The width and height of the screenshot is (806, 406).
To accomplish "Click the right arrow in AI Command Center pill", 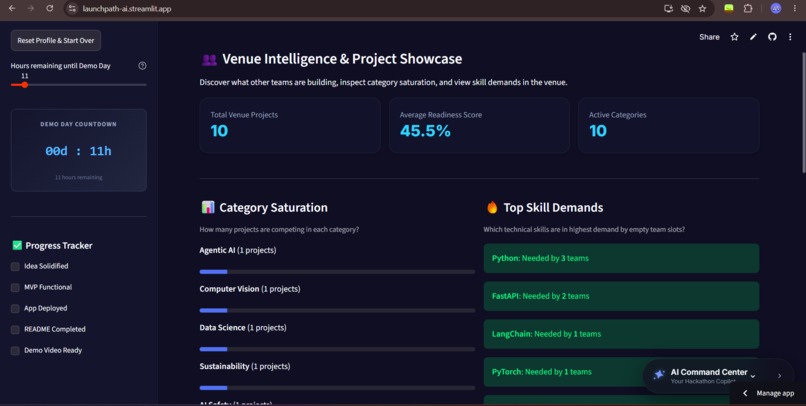I will [779, 376].
